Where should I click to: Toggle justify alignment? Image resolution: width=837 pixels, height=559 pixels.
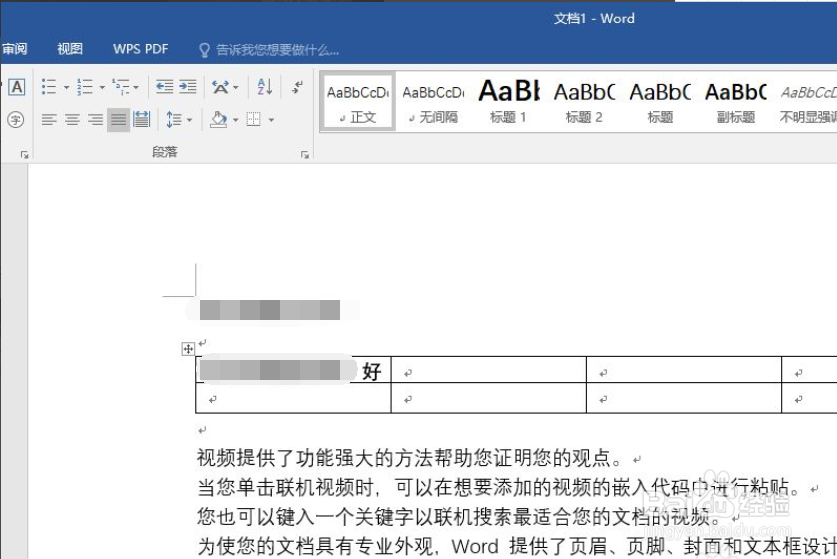tap(119, 120)
